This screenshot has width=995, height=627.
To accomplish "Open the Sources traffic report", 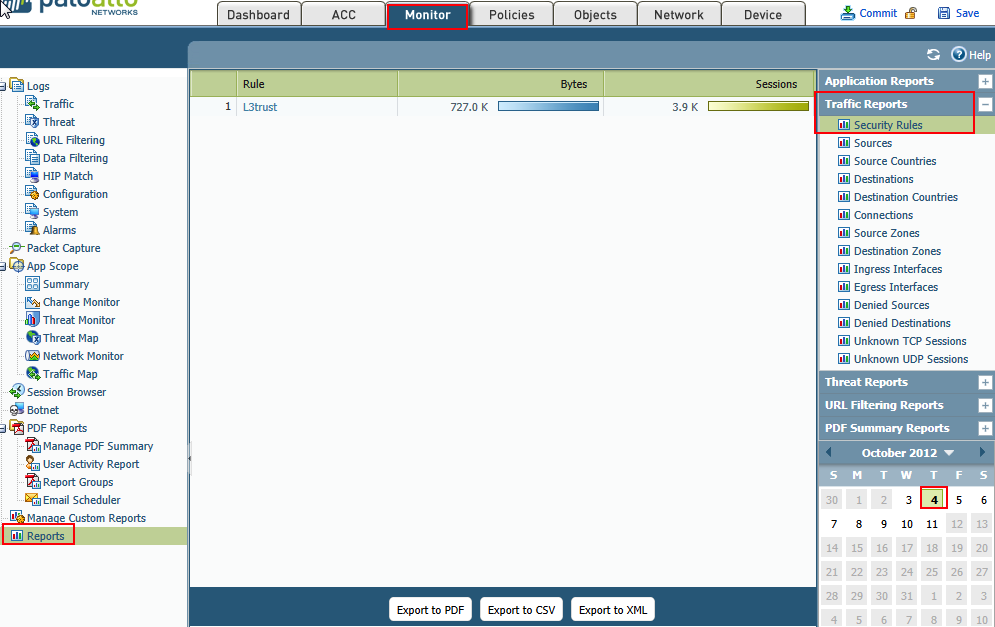I will pyautogui.click(x=873, y=143).
